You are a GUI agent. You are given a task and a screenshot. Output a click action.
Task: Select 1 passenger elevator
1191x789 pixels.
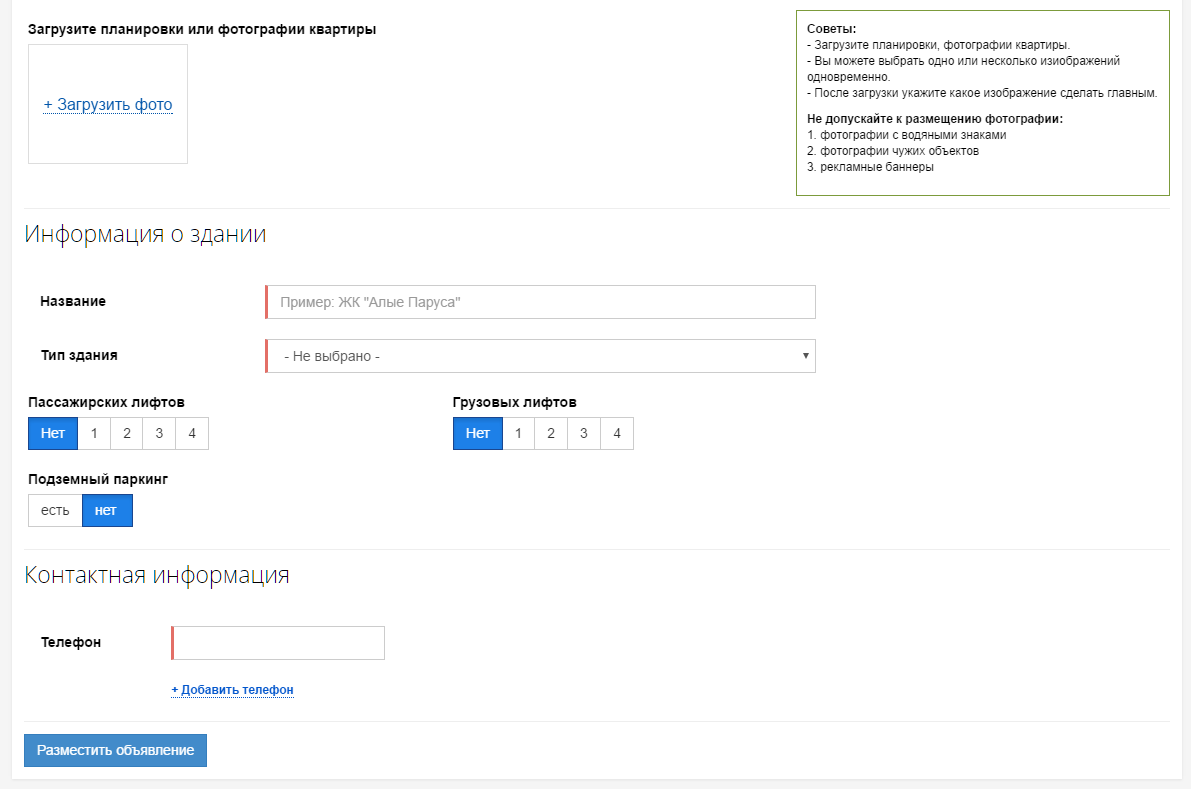94,434
